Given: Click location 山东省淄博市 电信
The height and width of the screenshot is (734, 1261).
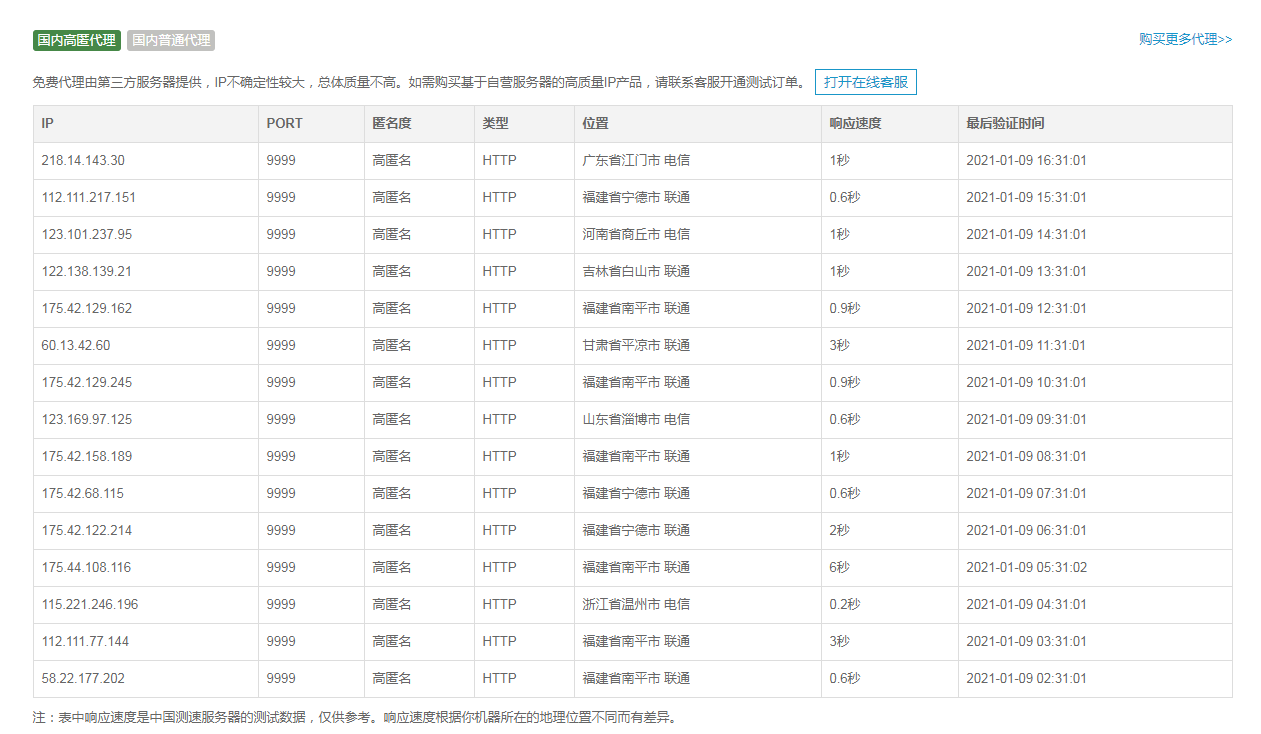Looking at the screenshot, I should point(636,420).
